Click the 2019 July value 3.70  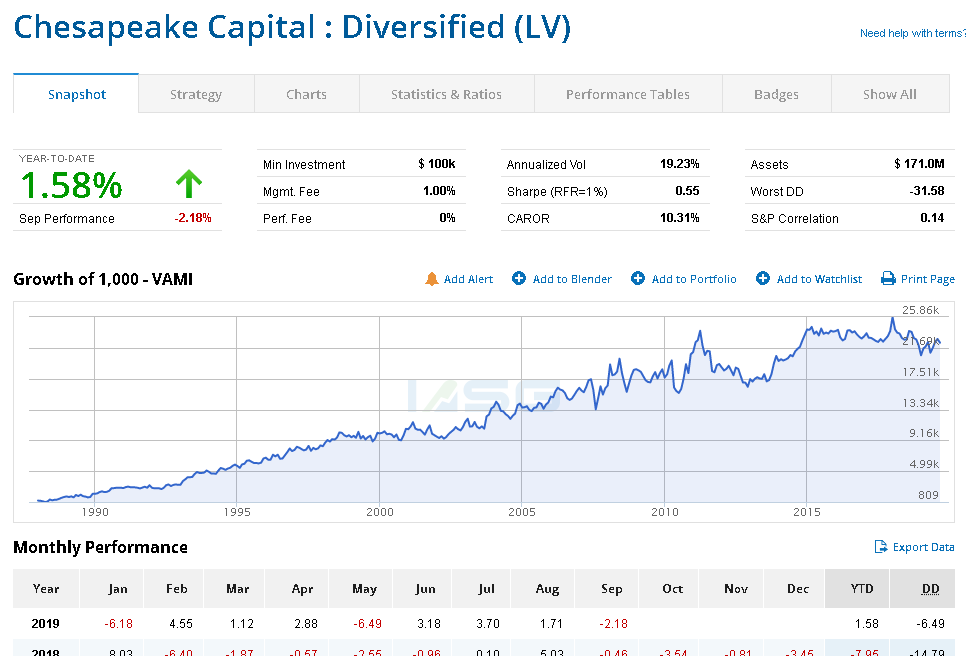pyautogui.click(x=488, y=623)
